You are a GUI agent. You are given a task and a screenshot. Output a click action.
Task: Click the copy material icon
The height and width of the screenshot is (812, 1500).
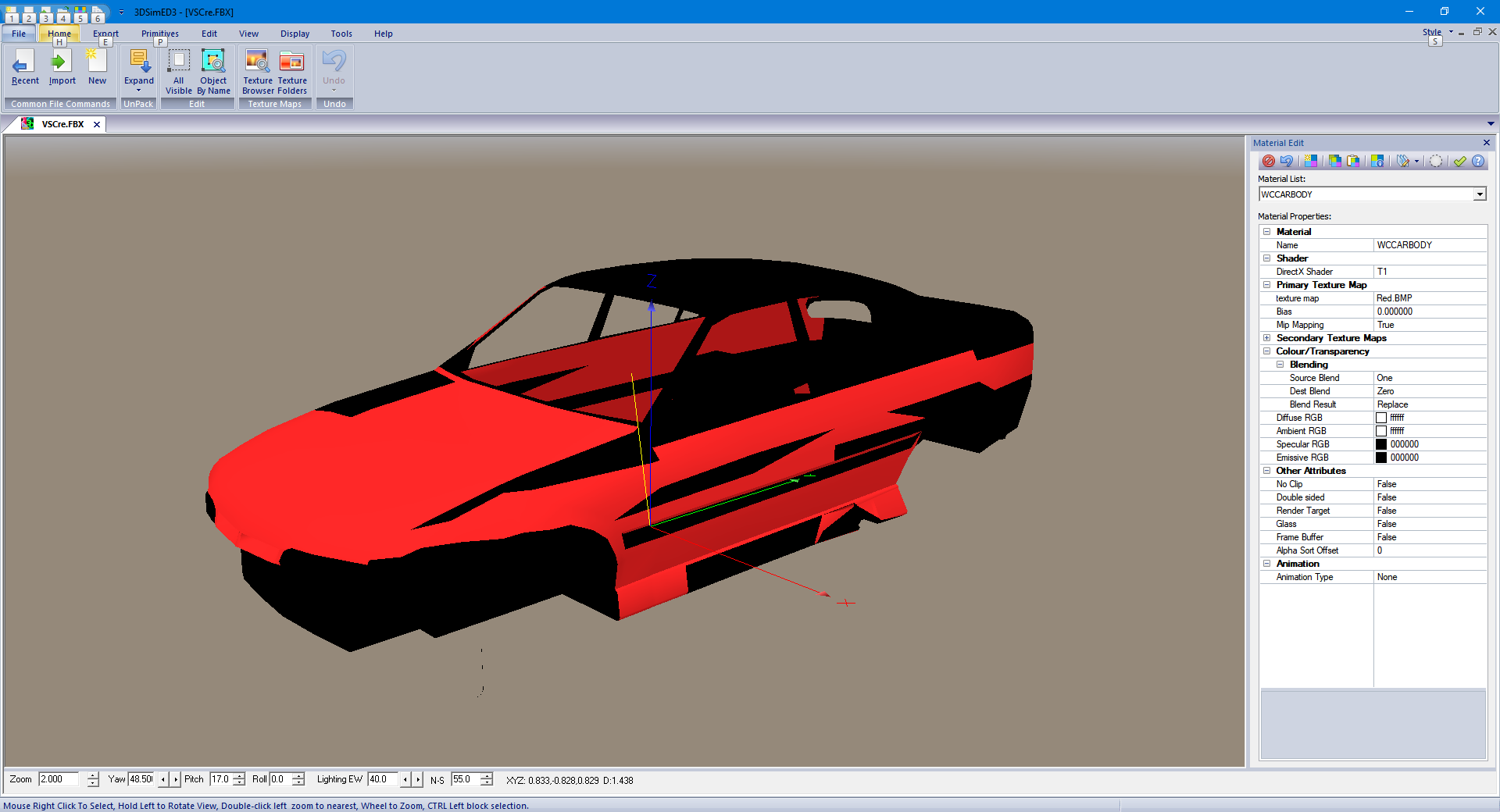(x=1334, y=161)
